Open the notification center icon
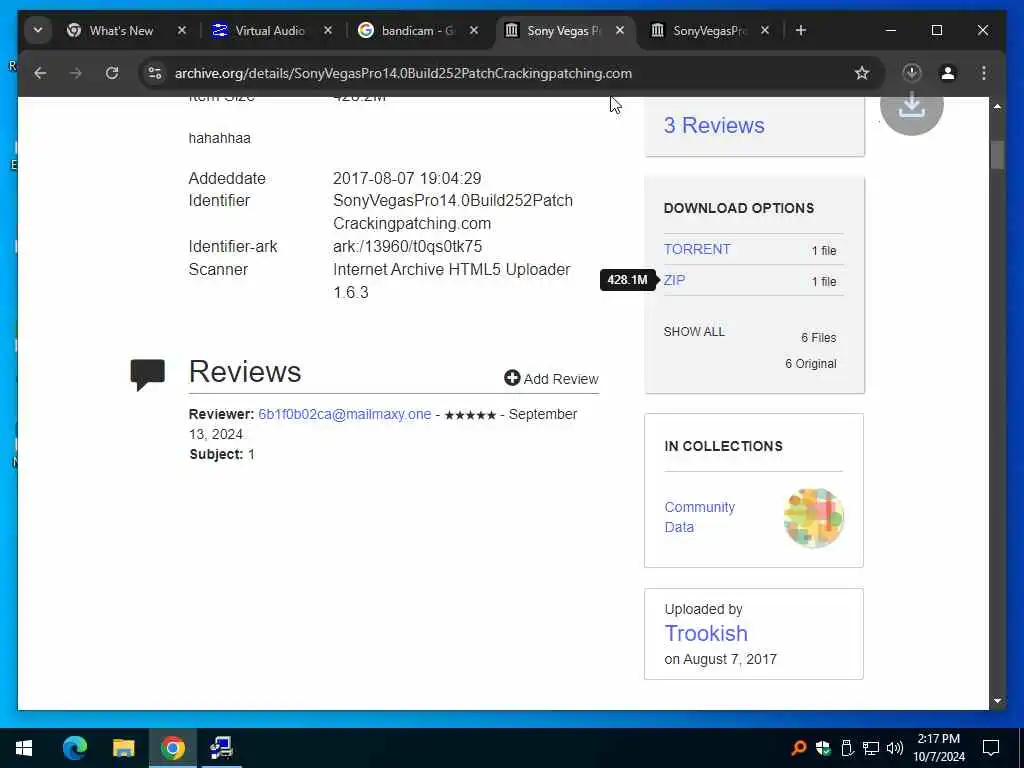 pos(991,748)
